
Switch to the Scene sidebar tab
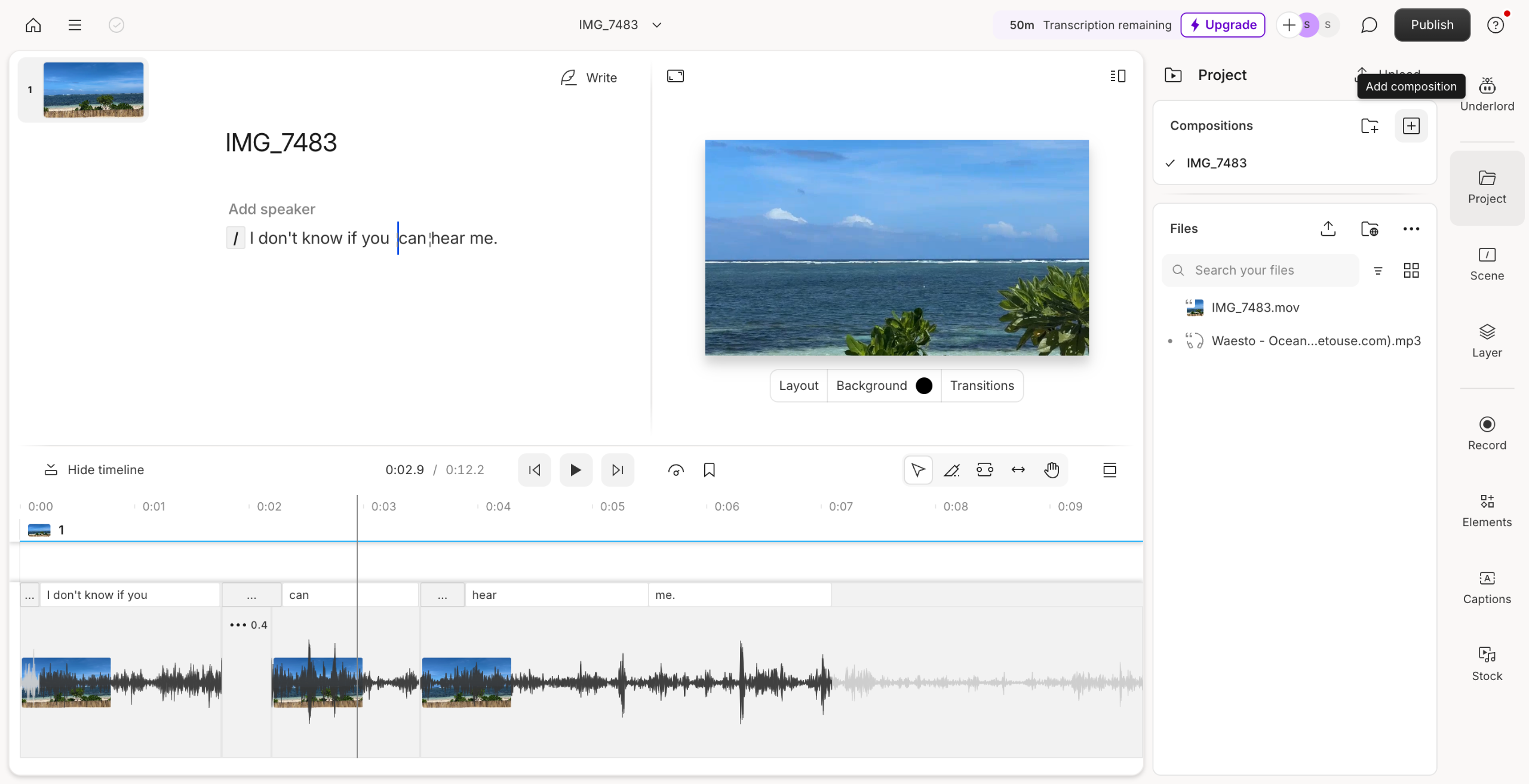tap(1487, 263)
